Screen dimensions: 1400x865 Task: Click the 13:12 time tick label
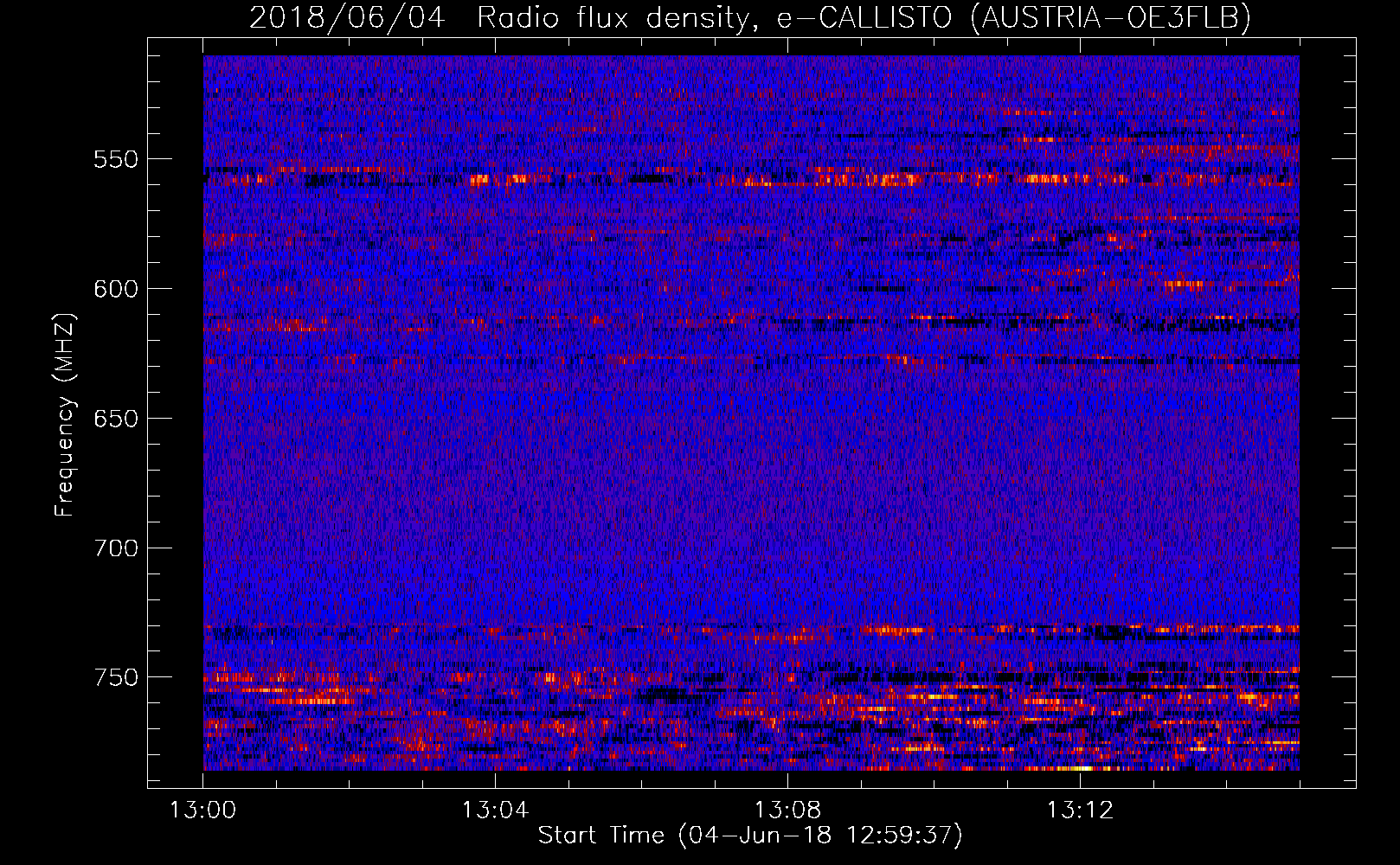(1080, 811)
